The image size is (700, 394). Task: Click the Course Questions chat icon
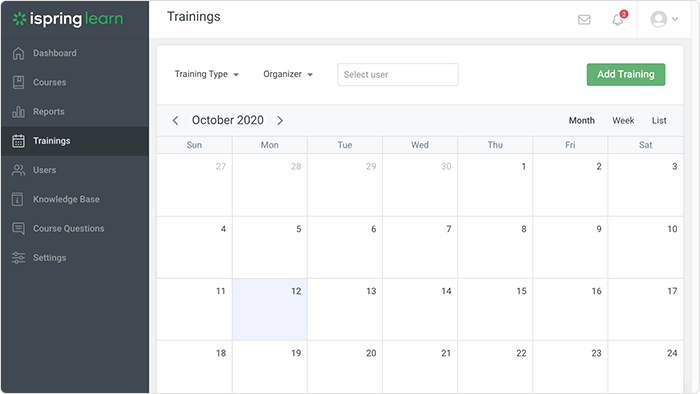[18, 228]
